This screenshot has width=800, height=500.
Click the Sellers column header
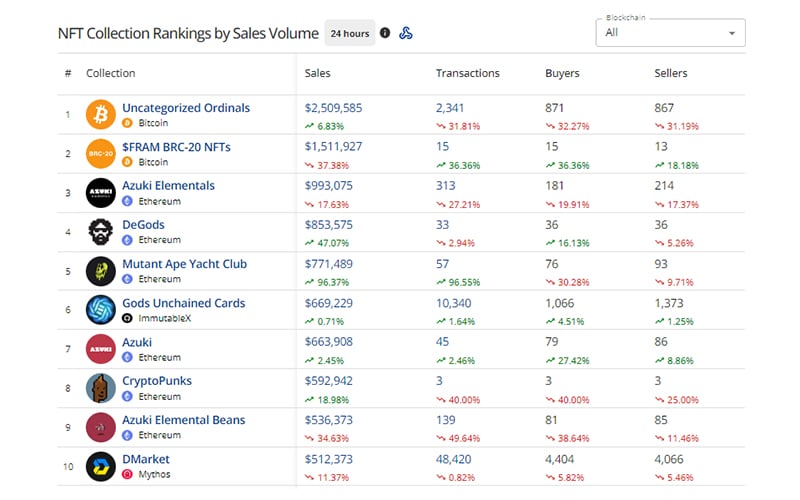click(x=671, y=73)
